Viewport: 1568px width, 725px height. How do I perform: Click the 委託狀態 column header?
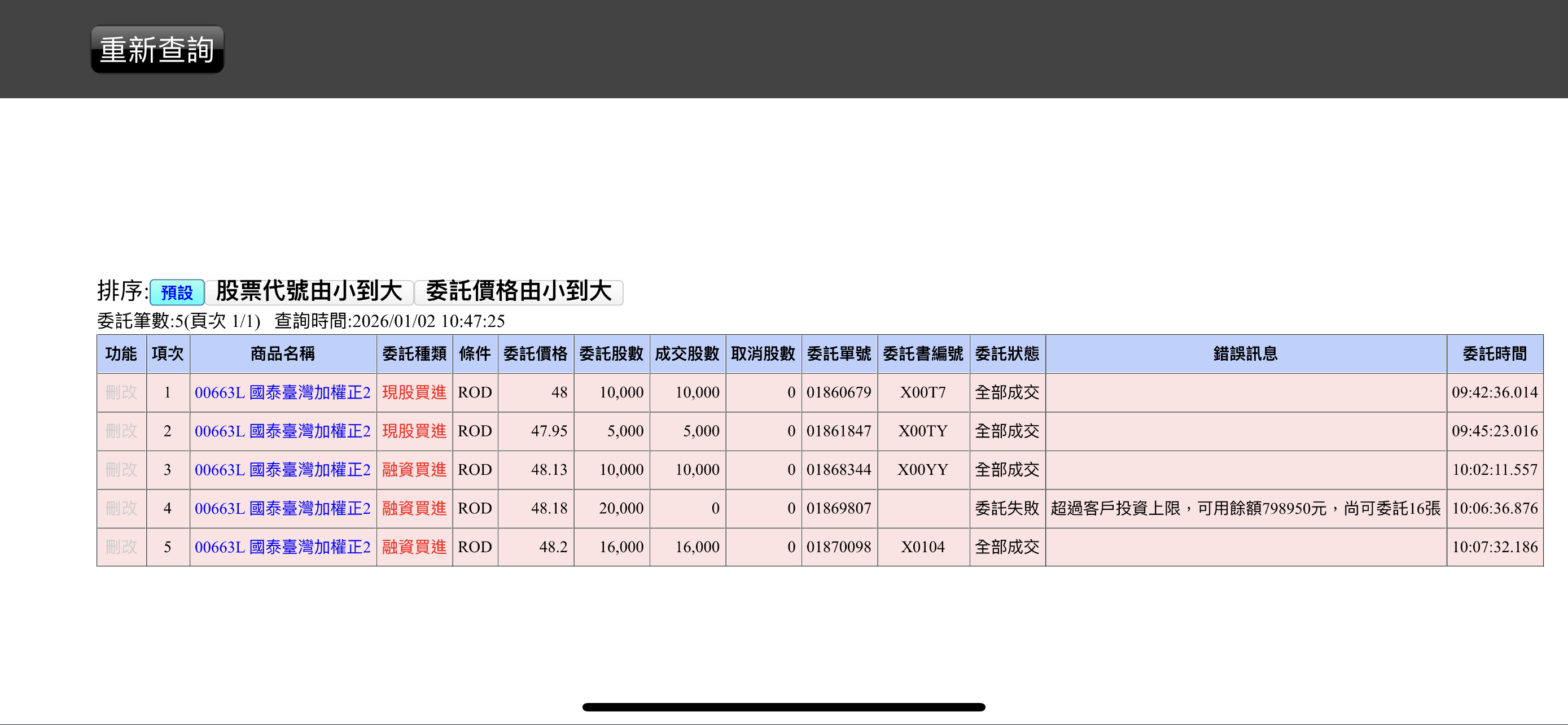point(1007,353)
